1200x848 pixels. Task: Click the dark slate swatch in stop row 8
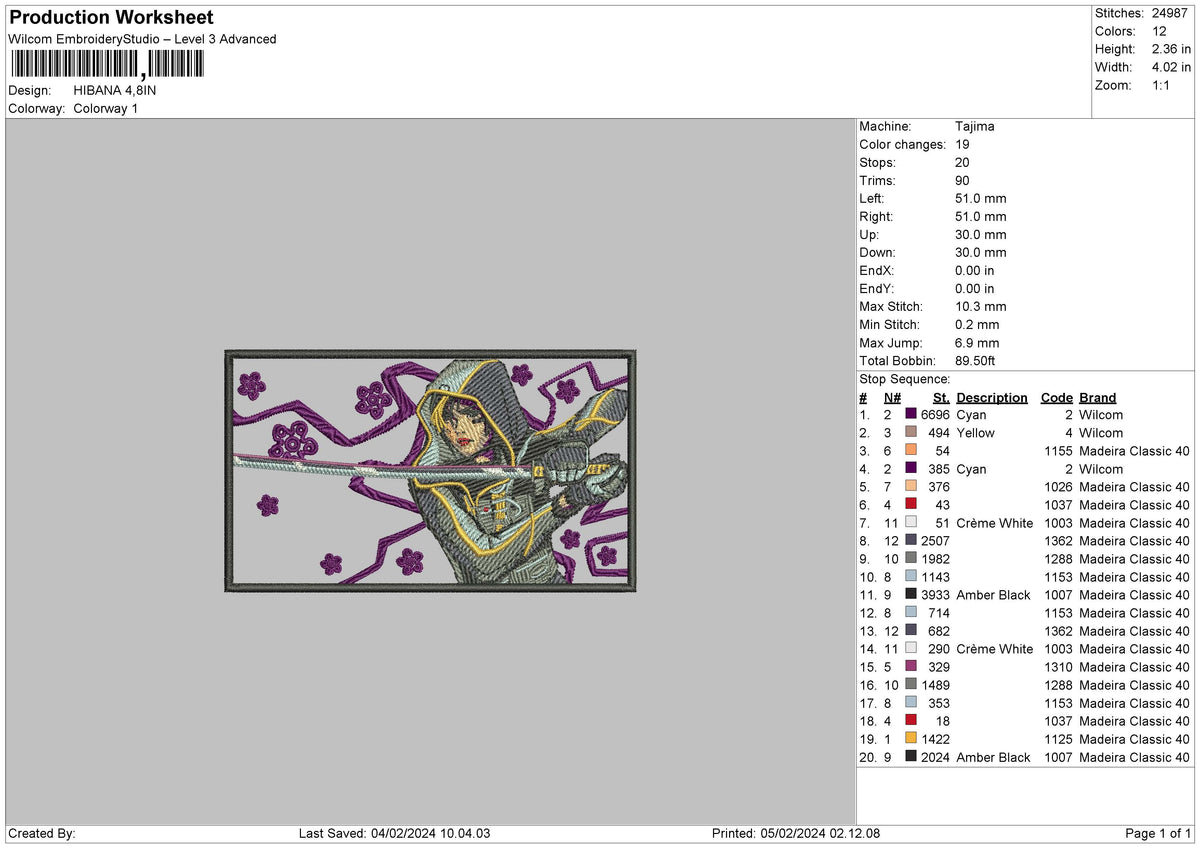click(x=911, y=541)
